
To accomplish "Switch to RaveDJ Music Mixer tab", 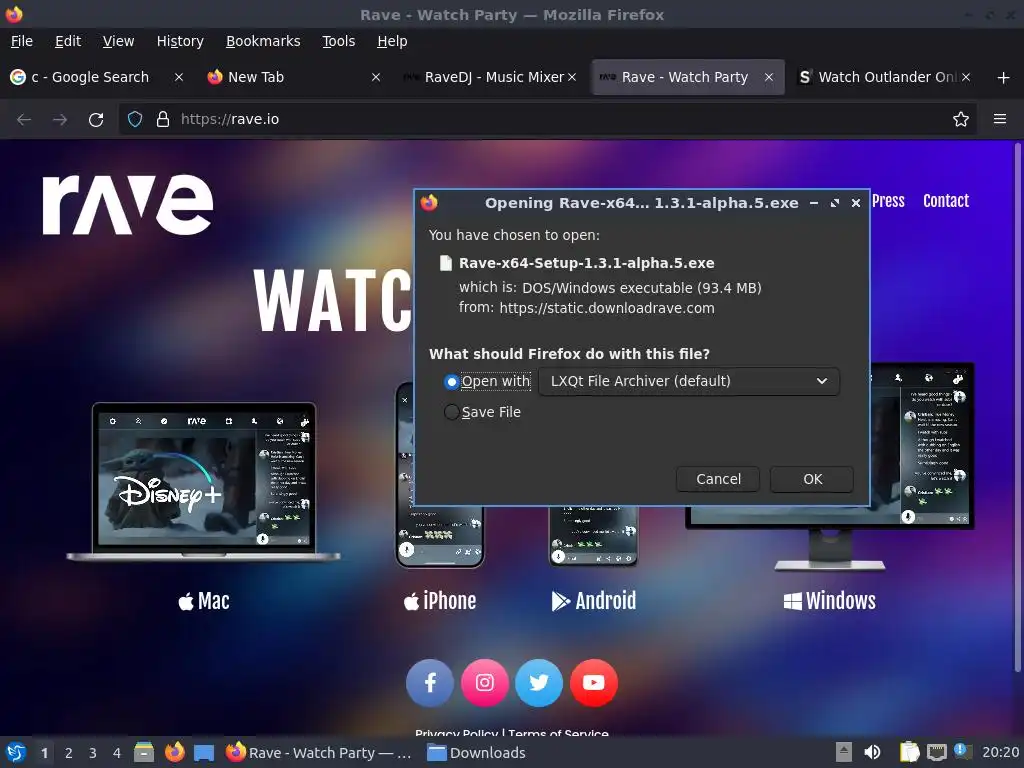I will [490, 77].
